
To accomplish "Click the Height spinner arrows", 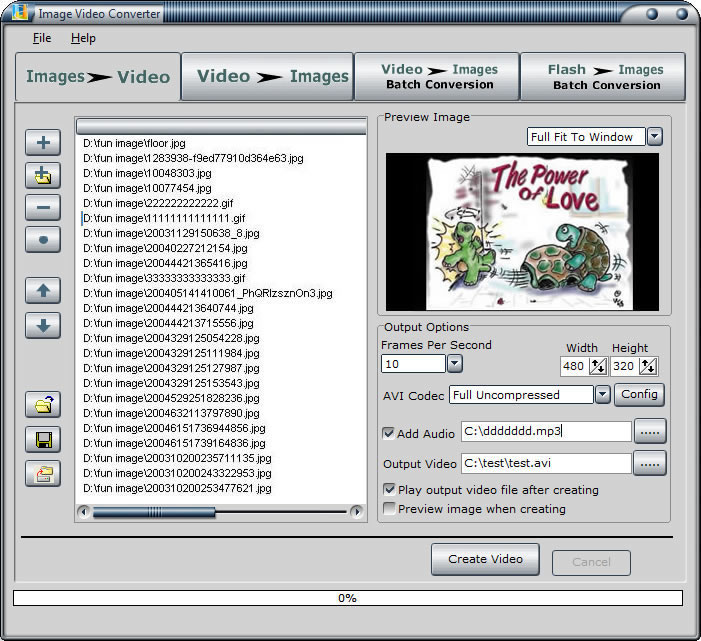I will [x=648, y=366].
